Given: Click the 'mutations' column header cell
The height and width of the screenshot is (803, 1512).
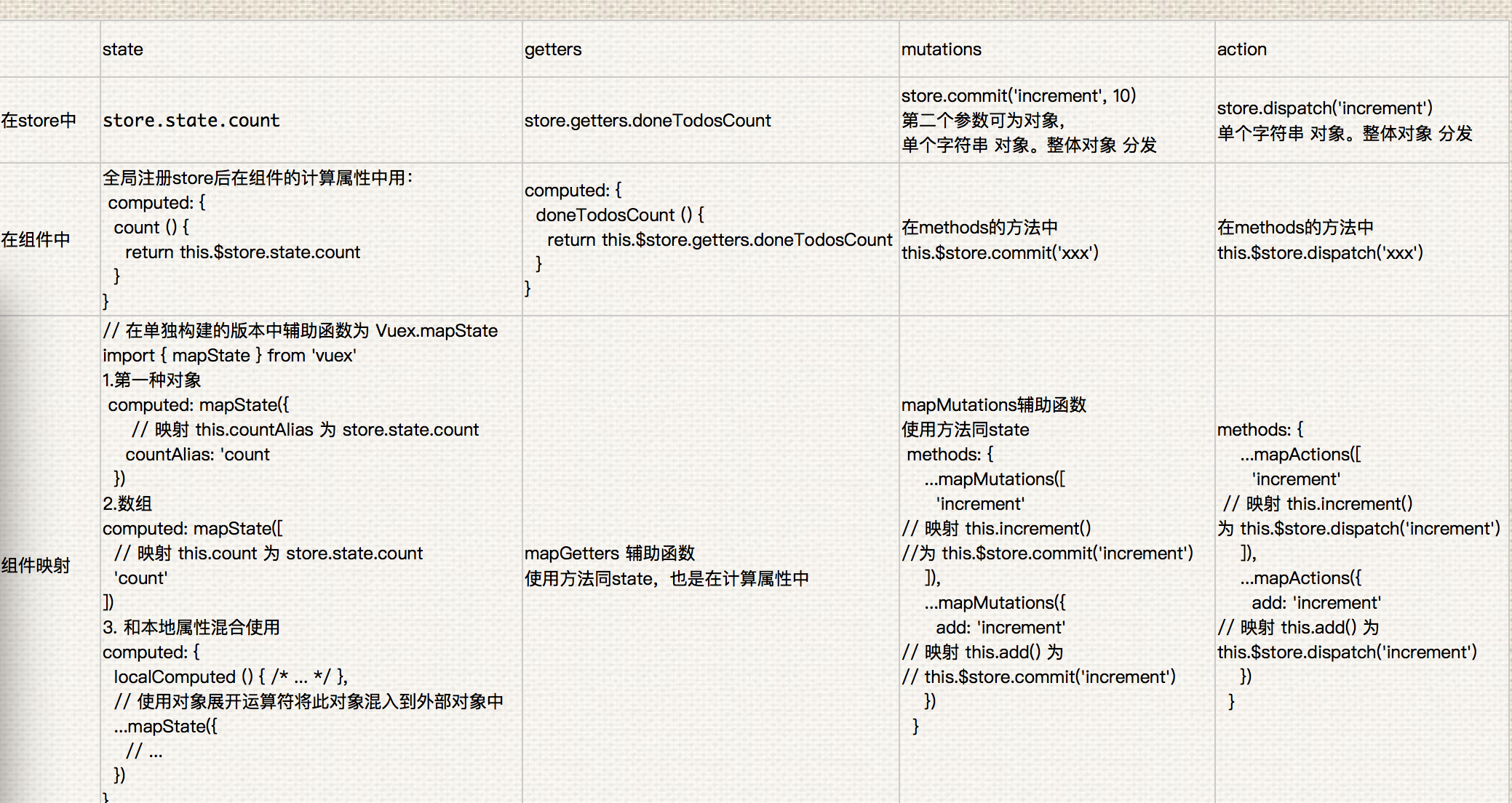Looking at the screenshot, I should [1057, 49].
